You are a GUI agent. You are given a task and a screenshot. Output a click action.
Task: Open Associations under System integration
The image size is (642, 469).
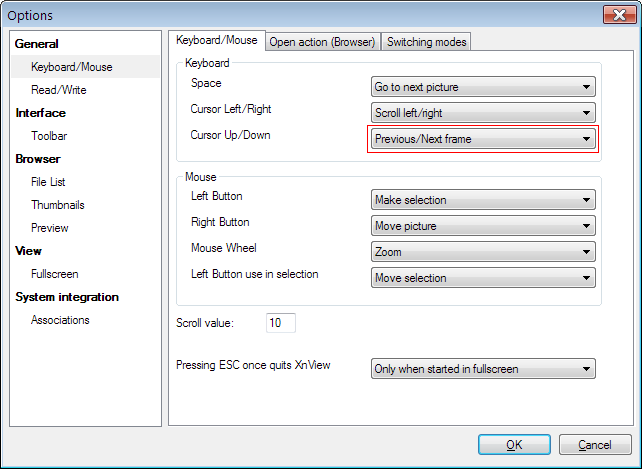[60, 320]
